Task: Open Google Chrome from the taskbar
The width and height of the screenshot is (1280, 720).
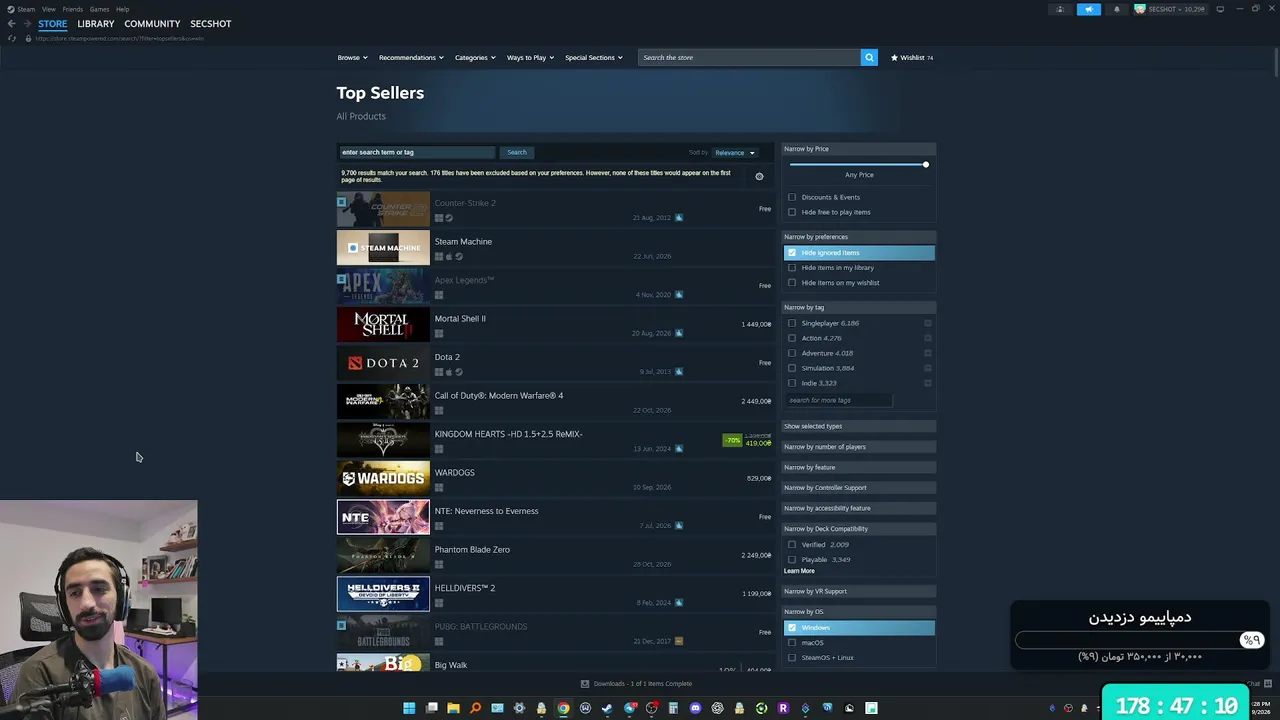Action: coord(563,708)
